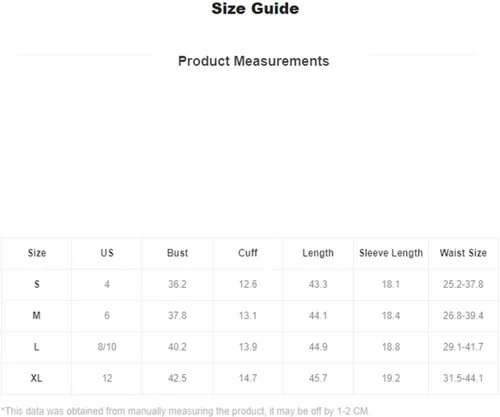
Task: Select the L size row label
Action: click(x=37, y=347)
